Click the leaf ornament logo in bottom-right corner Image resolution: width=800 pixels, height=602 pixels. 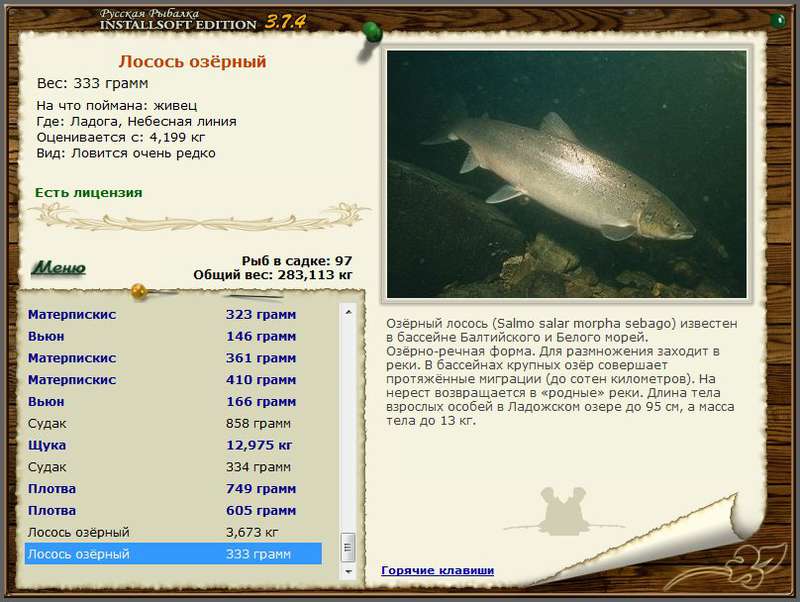coord(760,565)
